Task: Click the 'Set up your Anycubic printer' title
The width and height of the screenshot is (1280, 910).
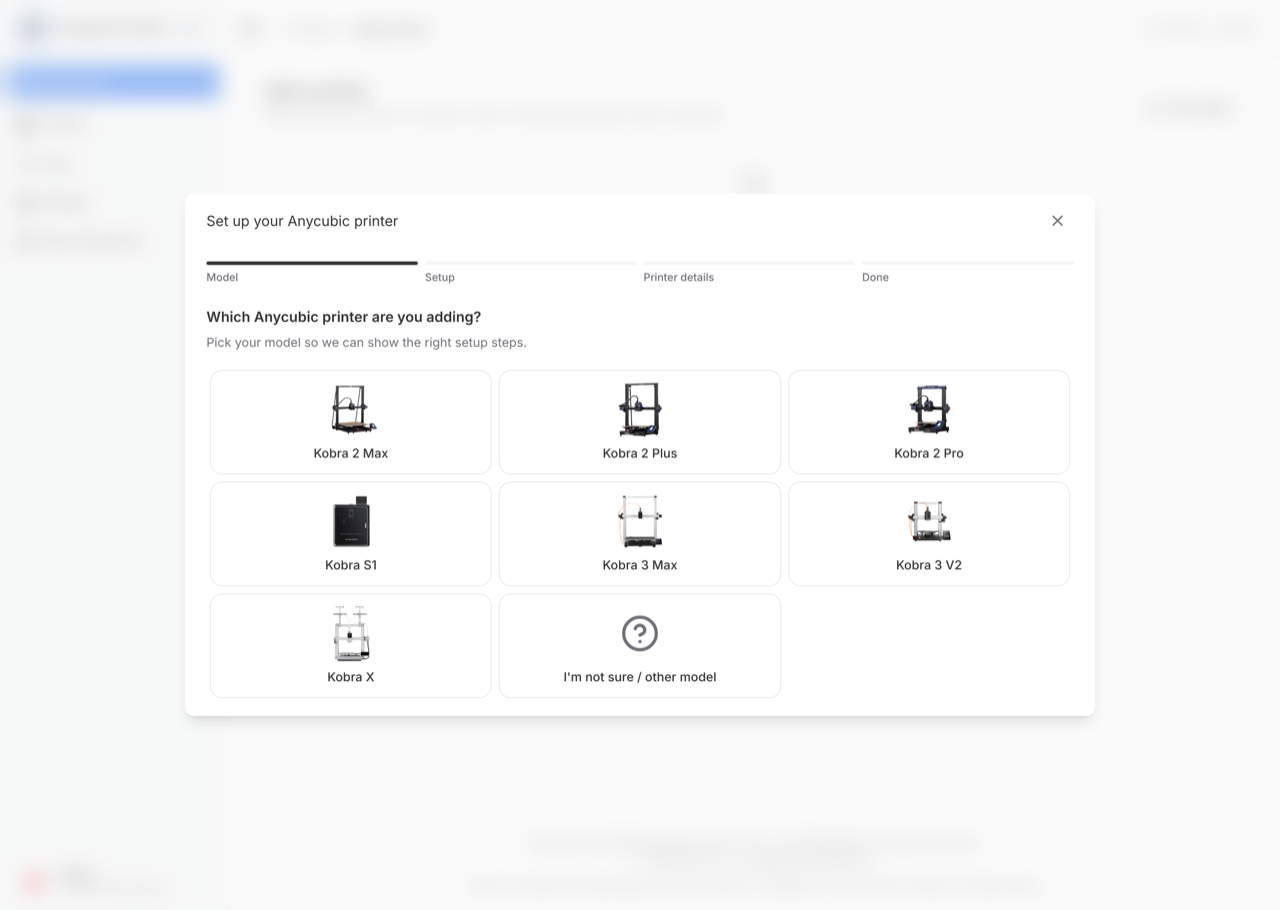Action: 302,221
